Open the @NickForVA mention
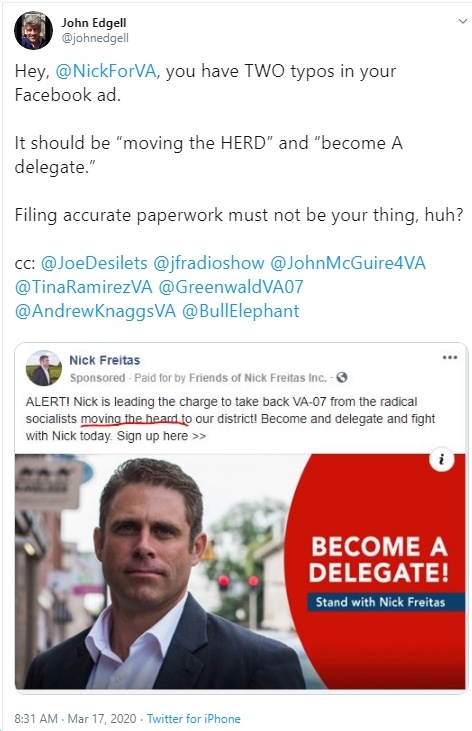The height and width of the screenshot is (731, 472). (x=106, y=71)
